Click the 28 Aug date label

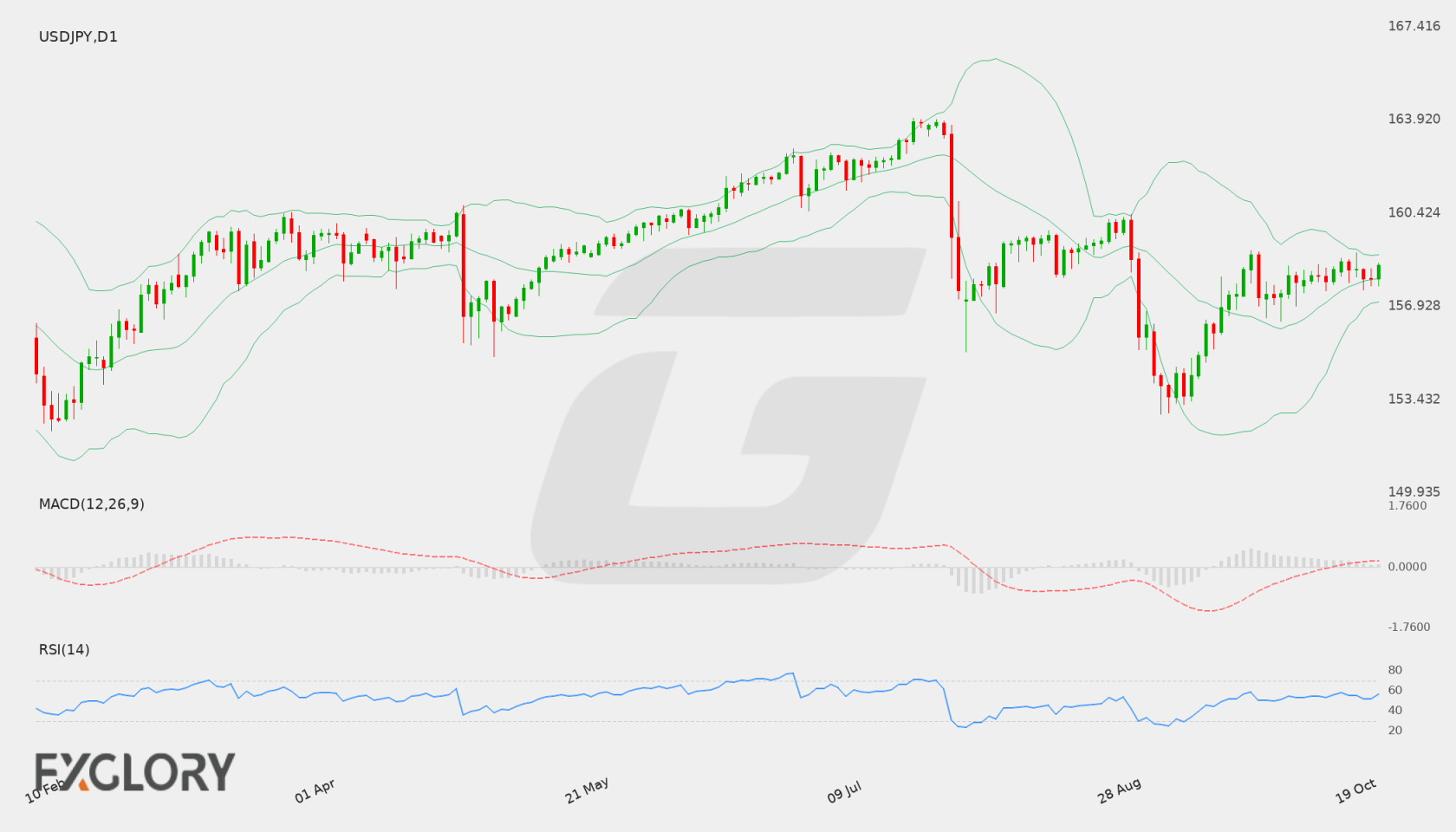click(1119, 790)
